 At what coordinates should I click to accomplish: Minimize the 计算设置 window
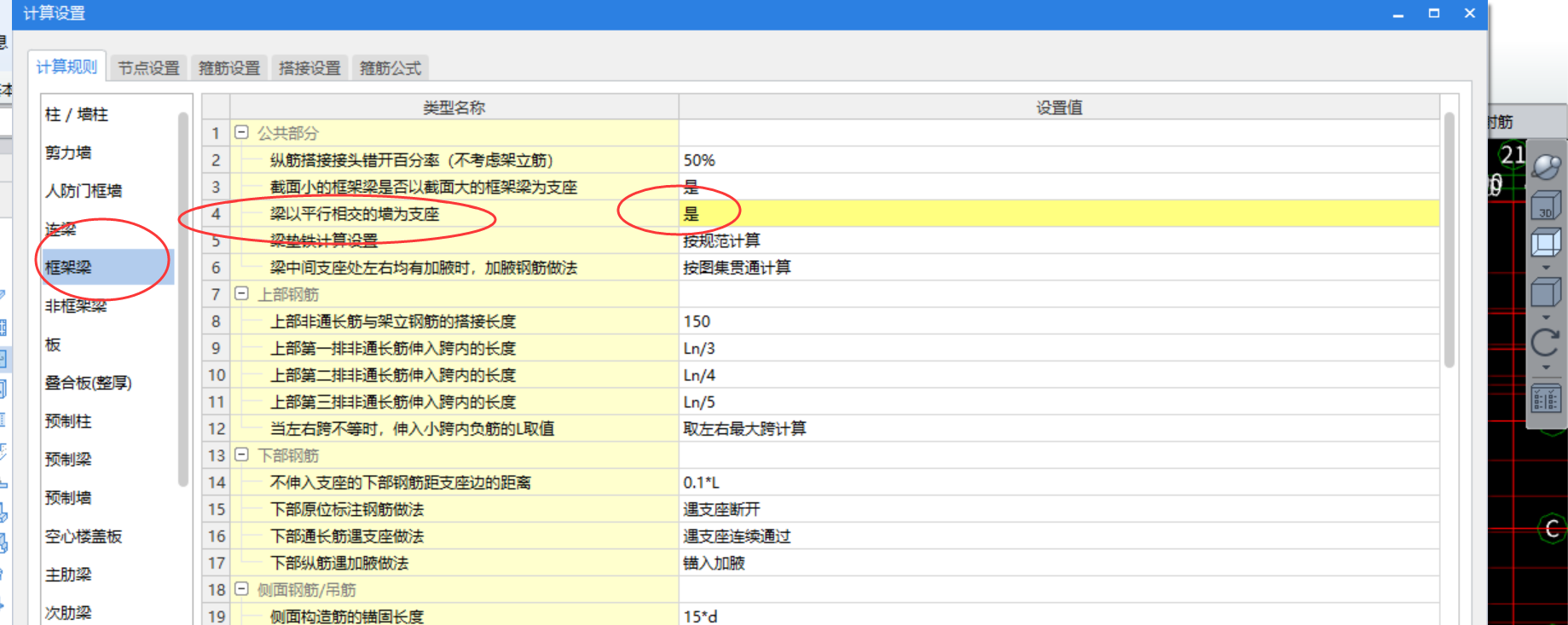click(1398, 14)
